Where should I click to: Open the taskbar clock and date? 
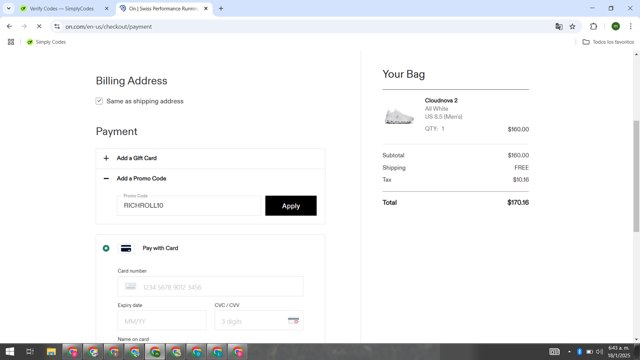619,352
